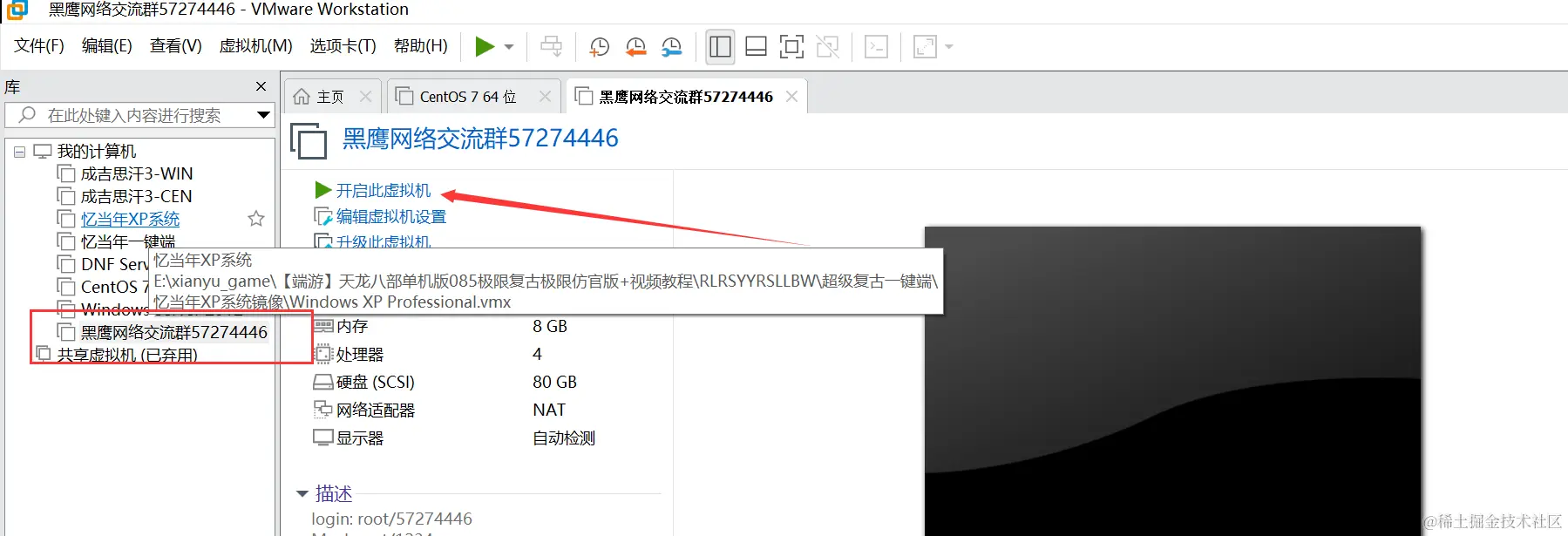Click the 自动检测 display value
Screen dimensions: 1568x536
coord(564,438)
